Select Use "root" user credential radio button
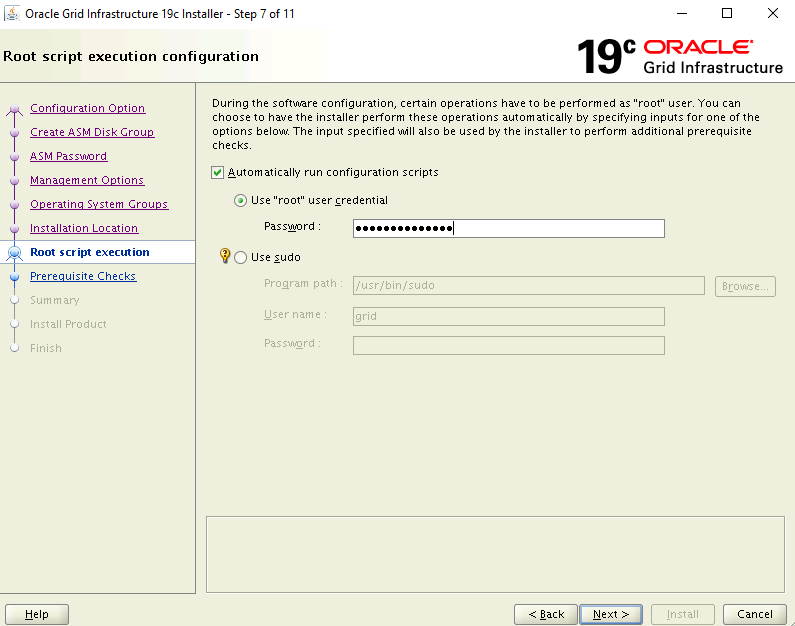The width and height of the screenshot is (795, 626). [x=240, y=201]
